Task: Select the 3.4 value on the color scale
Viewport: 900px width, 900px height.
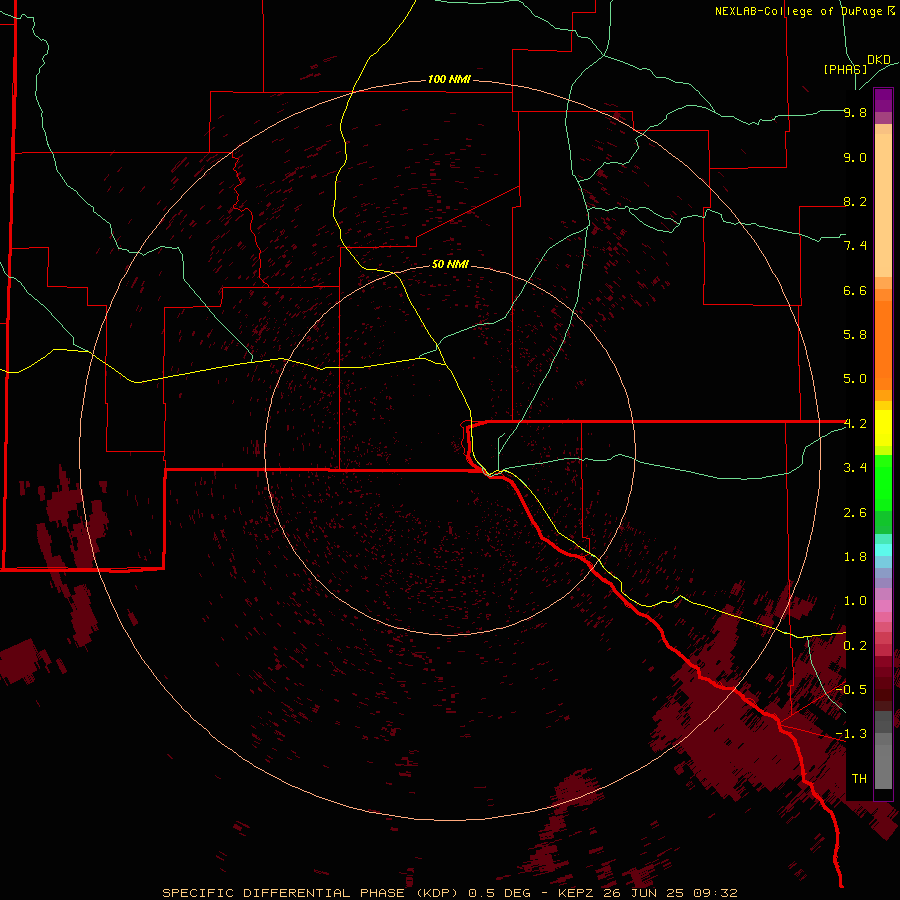Action: pyautogui.click(x=855, y=468)
